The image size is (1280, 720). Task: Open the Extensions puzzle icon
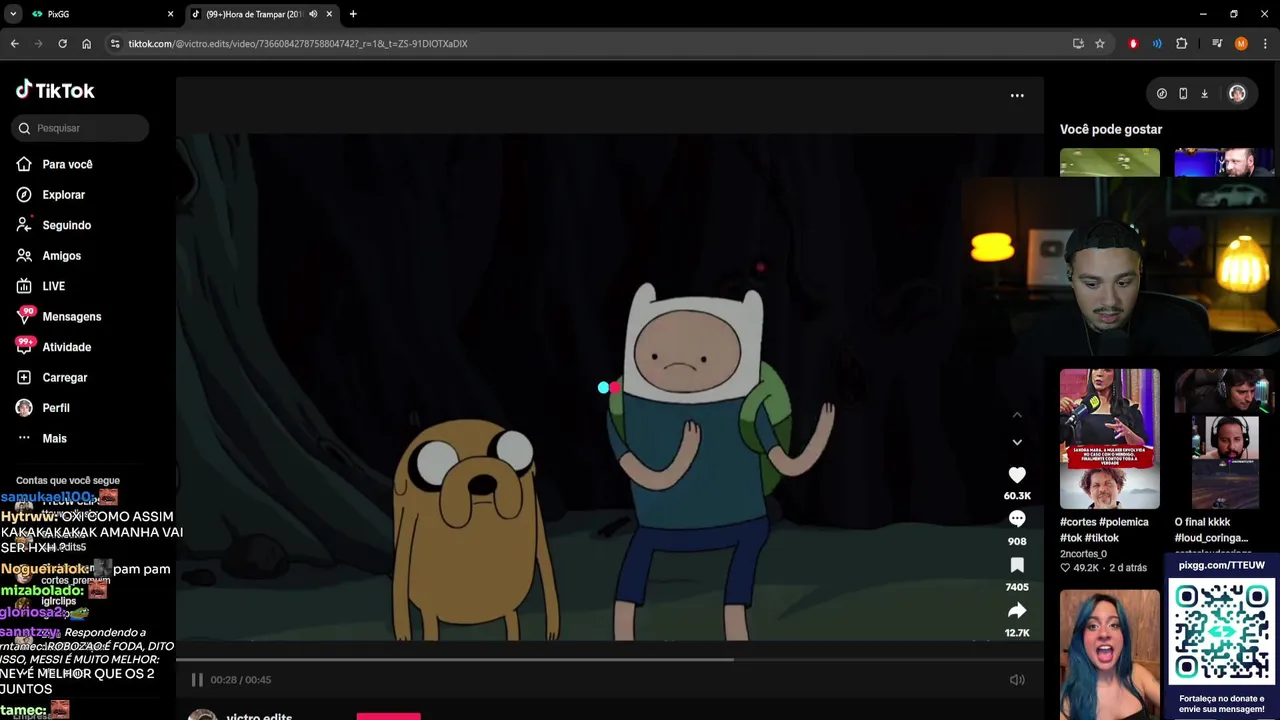1182,44
